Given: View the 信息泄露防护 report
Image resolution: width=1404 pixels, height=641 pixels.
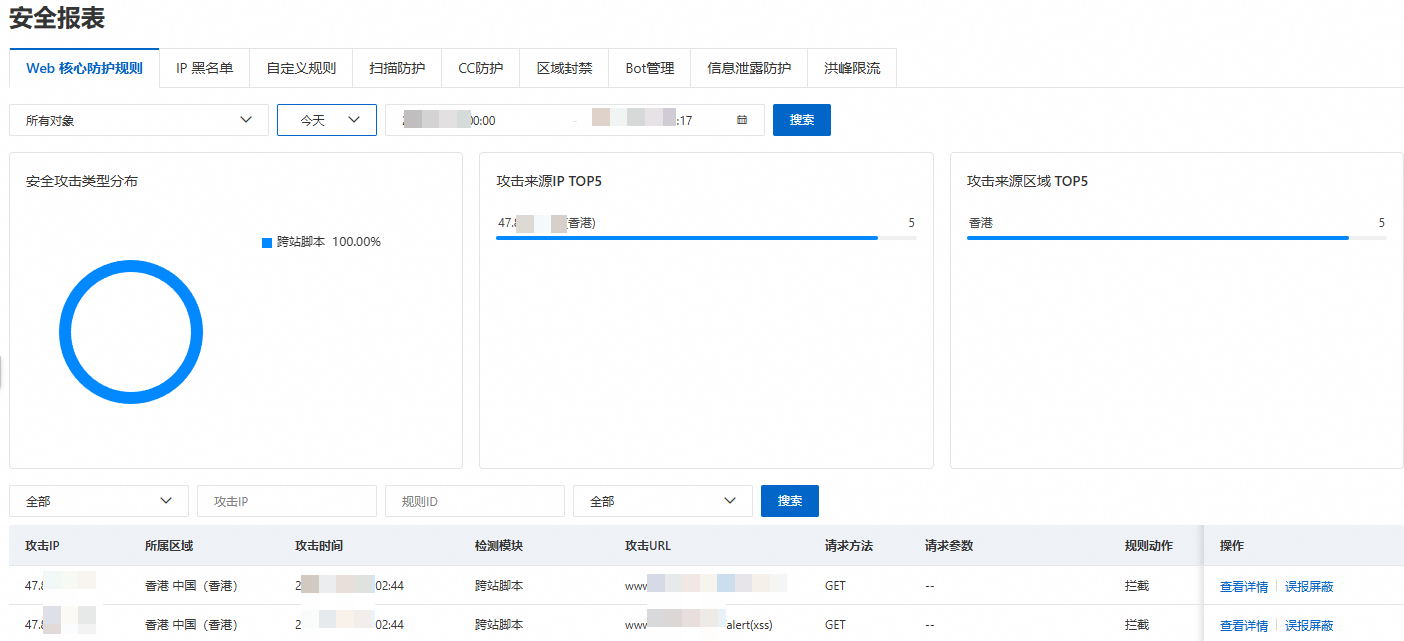Looking at the screenshot, I should (x=749, y=68).
